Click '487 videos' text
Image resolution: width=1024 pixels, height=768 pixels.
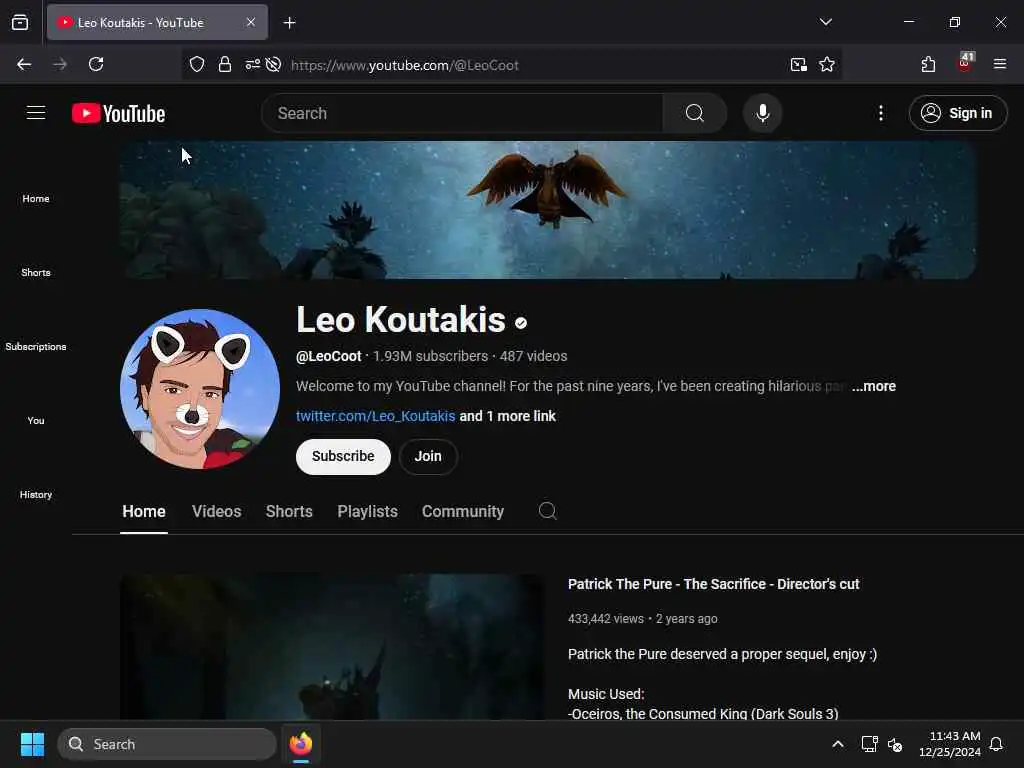tap(534, 357)
